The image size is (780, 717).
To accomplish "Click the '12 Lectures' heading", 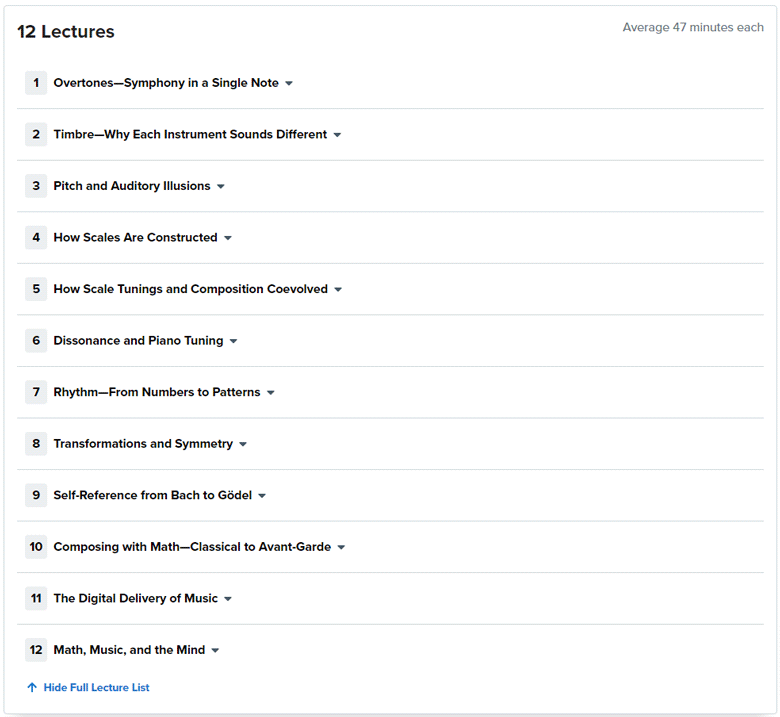I will pos(66,31).
